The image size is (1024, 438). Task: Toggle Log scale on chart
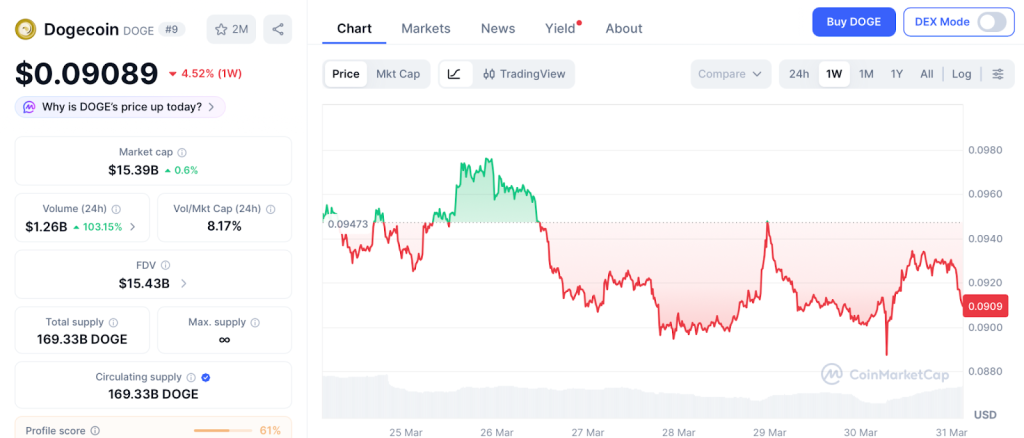point(961,74)
